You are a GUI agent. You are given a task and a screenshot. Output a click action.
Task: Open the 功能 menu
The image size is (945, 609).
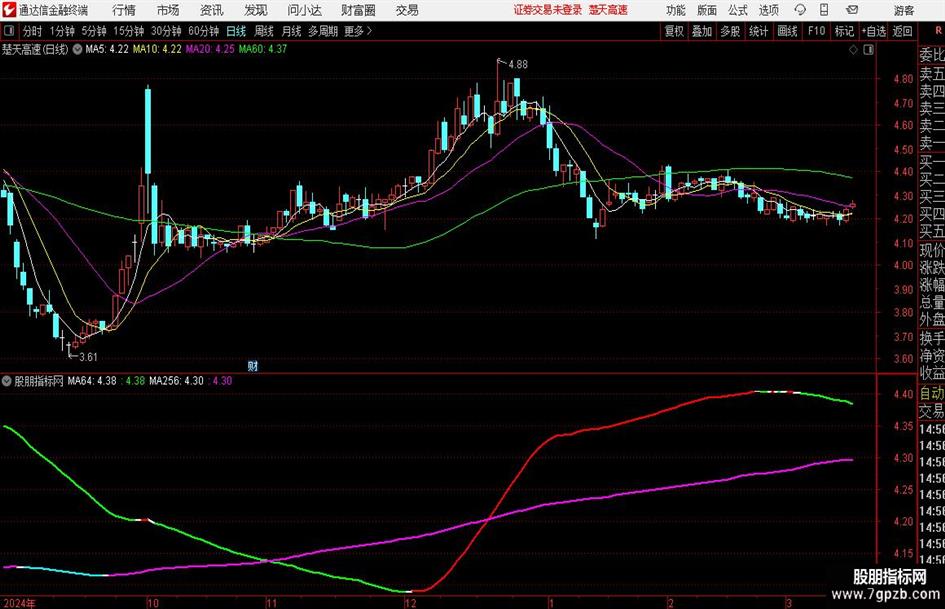coord(676,10)
